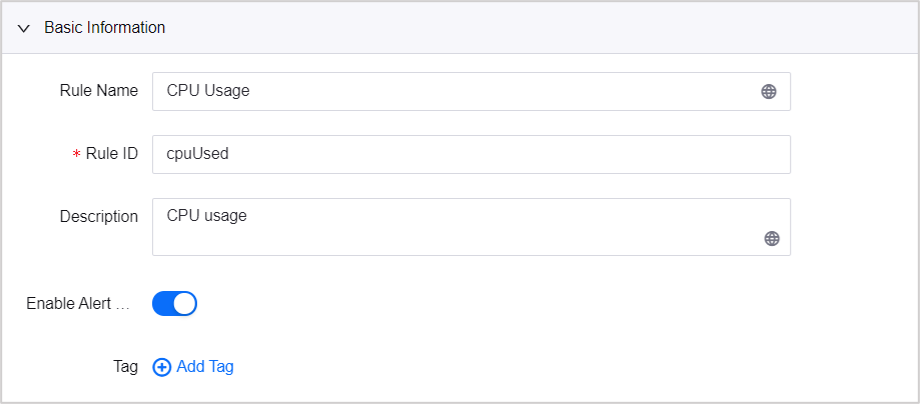Click the plus circle icon beside Add Tag
The image size is (920, 404).
coord(162,367)
